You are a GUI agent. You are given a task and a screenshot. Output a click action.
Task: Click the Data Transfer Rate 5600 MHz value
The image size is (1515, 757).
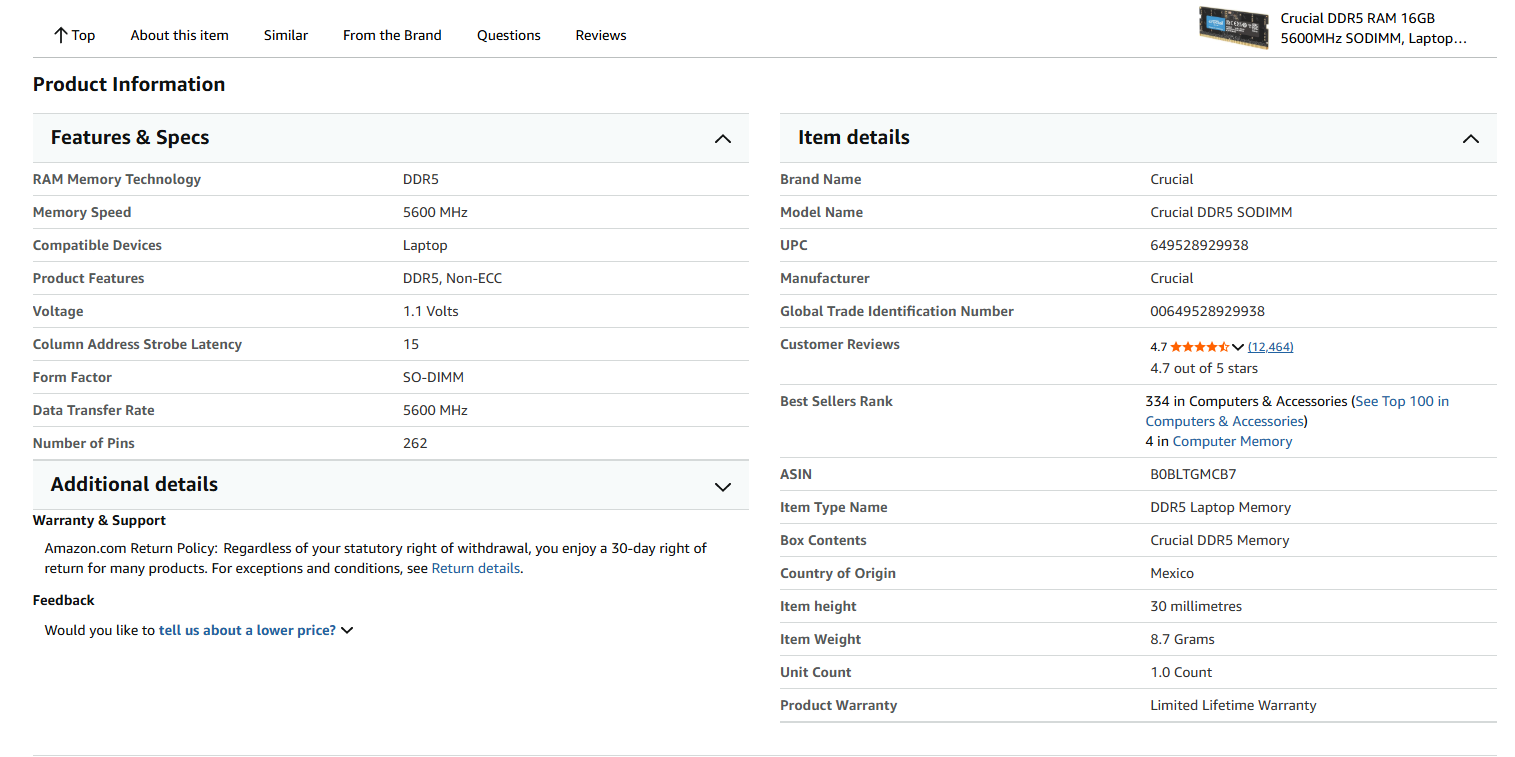tap(435, 410)
